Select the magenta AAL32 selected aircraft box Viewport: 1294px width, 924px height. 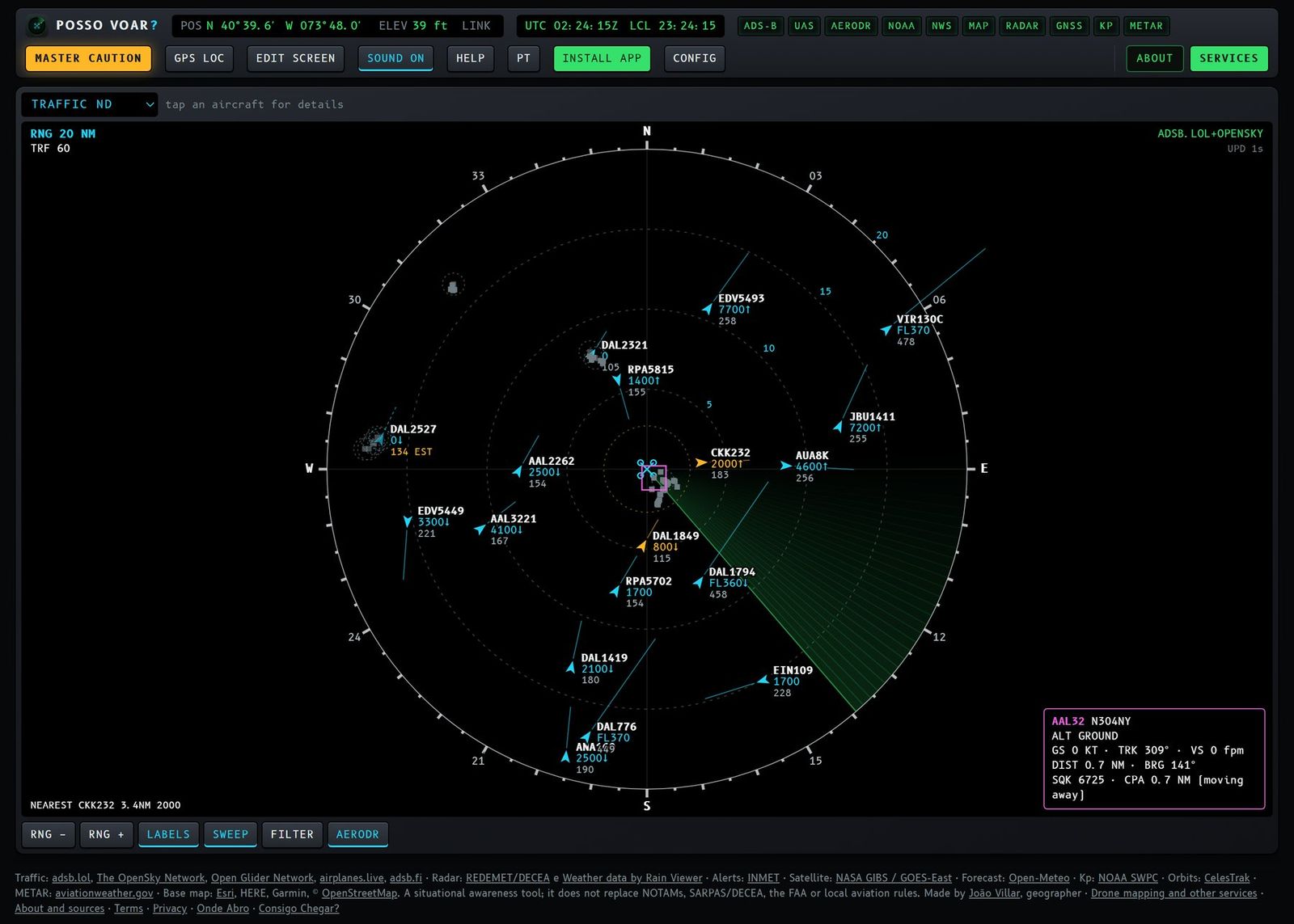point(653,477)
